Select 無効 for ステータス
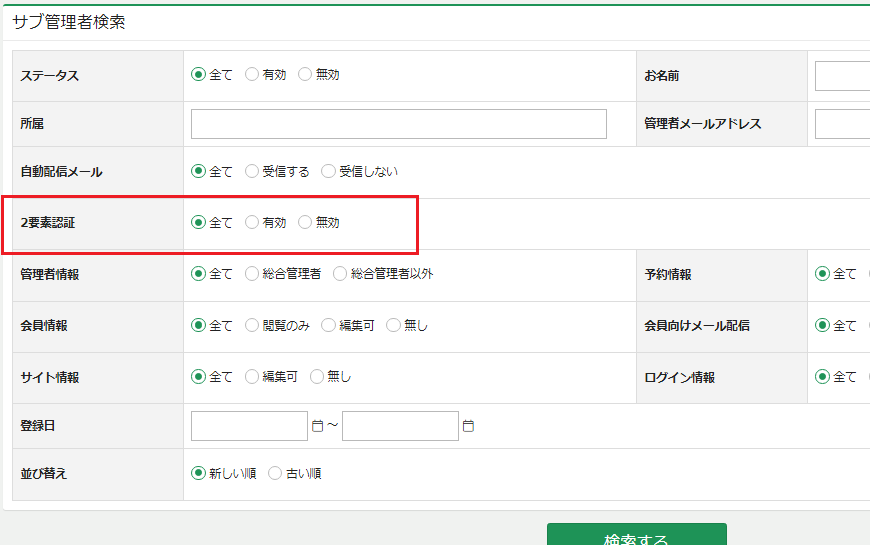 coord(305,74)
